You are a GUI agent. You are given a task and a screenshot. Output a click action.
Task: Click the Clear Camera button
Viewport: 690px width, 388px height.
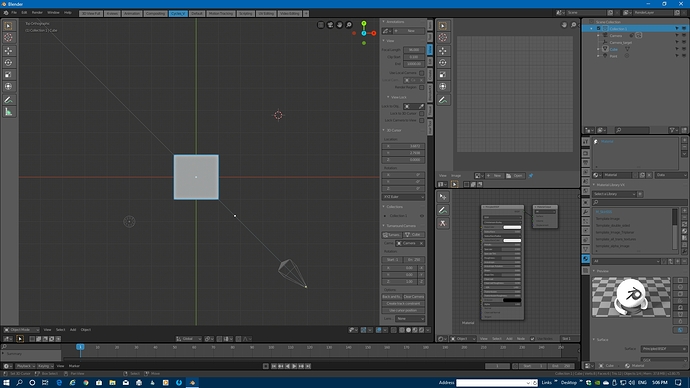(414, 297)
